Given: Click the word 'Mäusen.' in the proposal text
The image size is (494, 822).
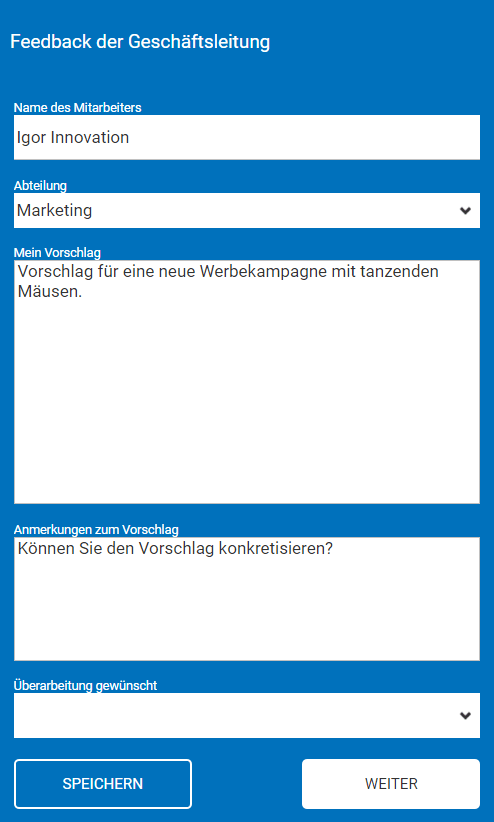Looking at the screenshot, I should [50, 291].
